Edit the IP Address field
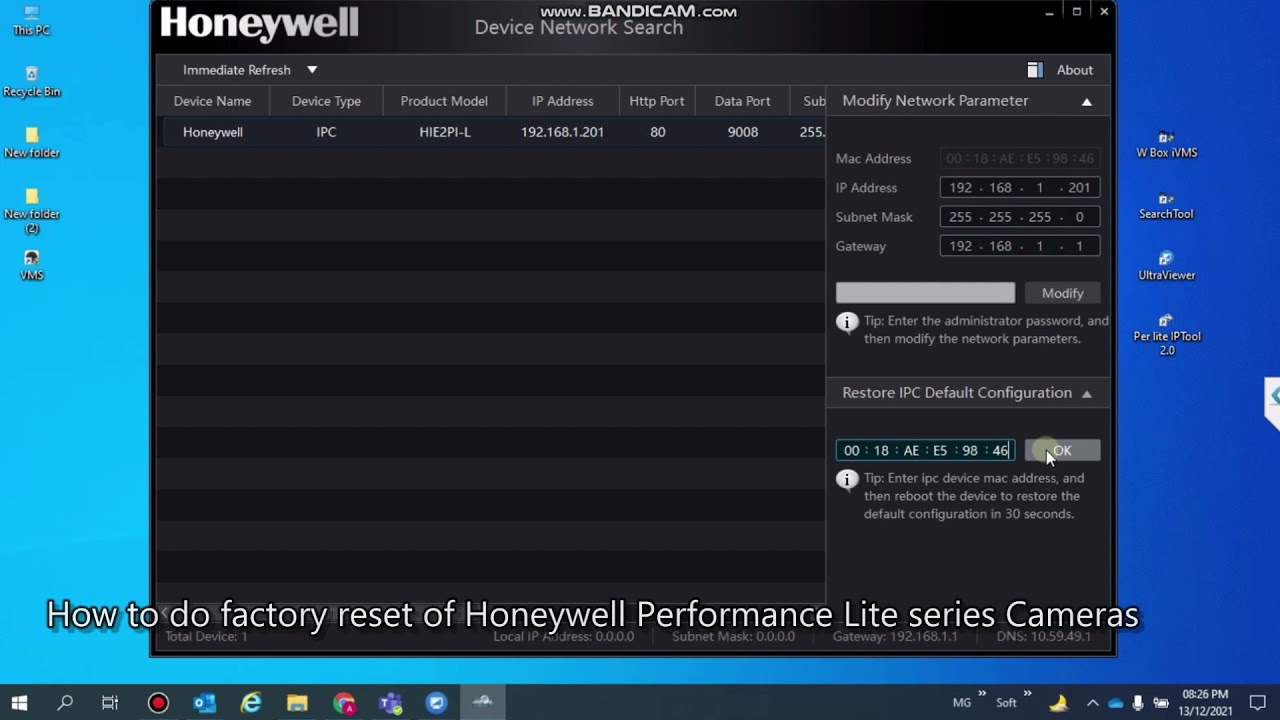This screenshot has width=1280, height=720. (x=1020, y=188)
